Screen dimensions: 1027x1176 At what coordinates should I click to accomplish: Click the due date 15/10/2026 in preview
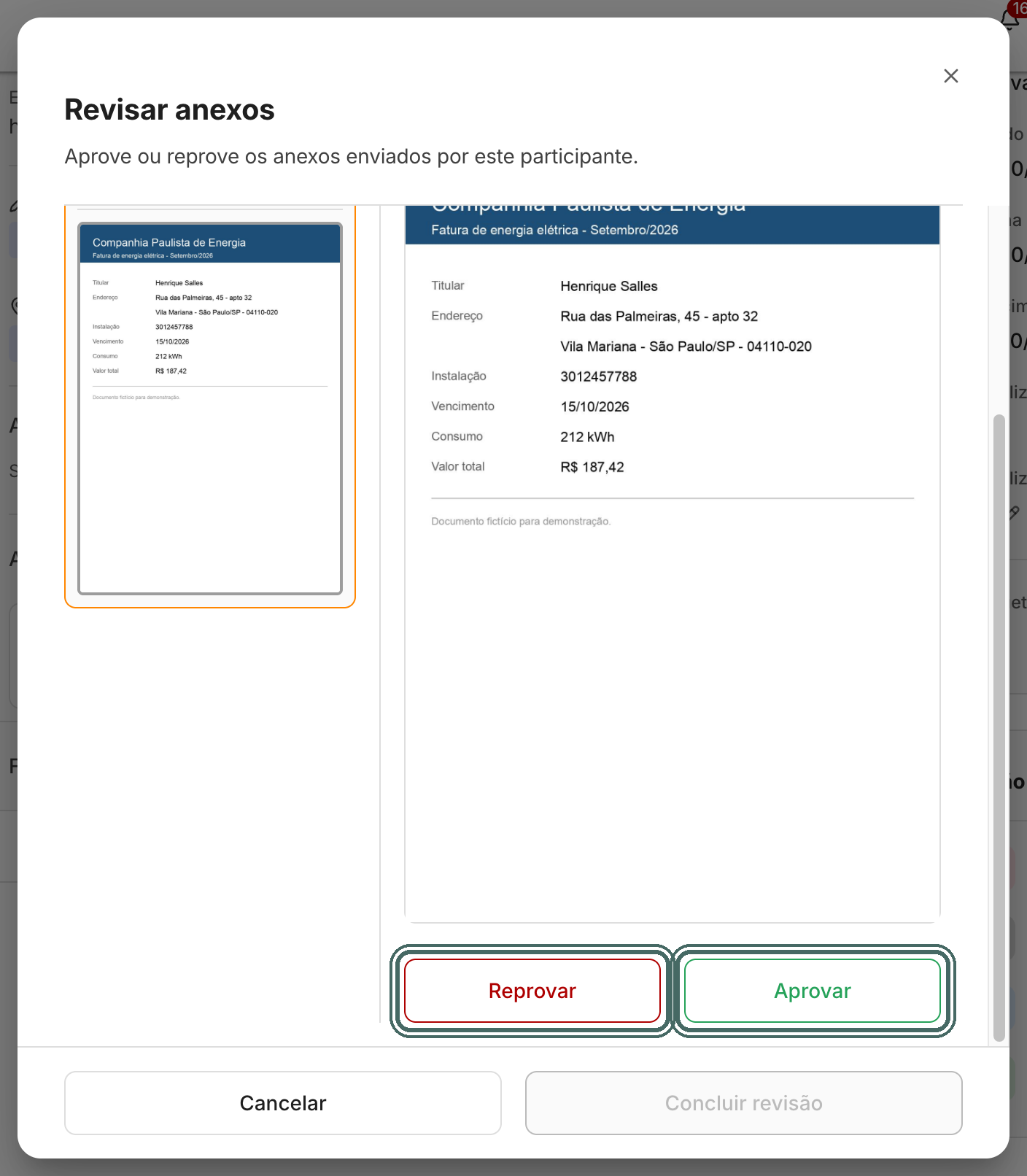tap(594, 407)
